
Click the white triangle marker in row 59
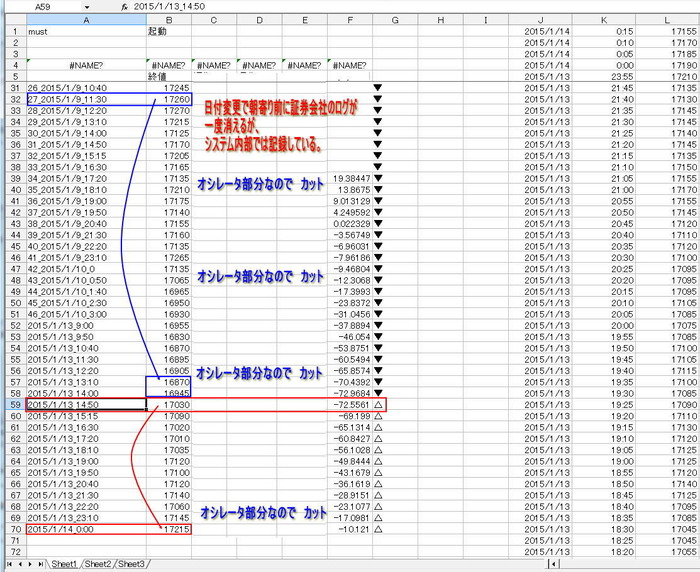click(378, 405)
